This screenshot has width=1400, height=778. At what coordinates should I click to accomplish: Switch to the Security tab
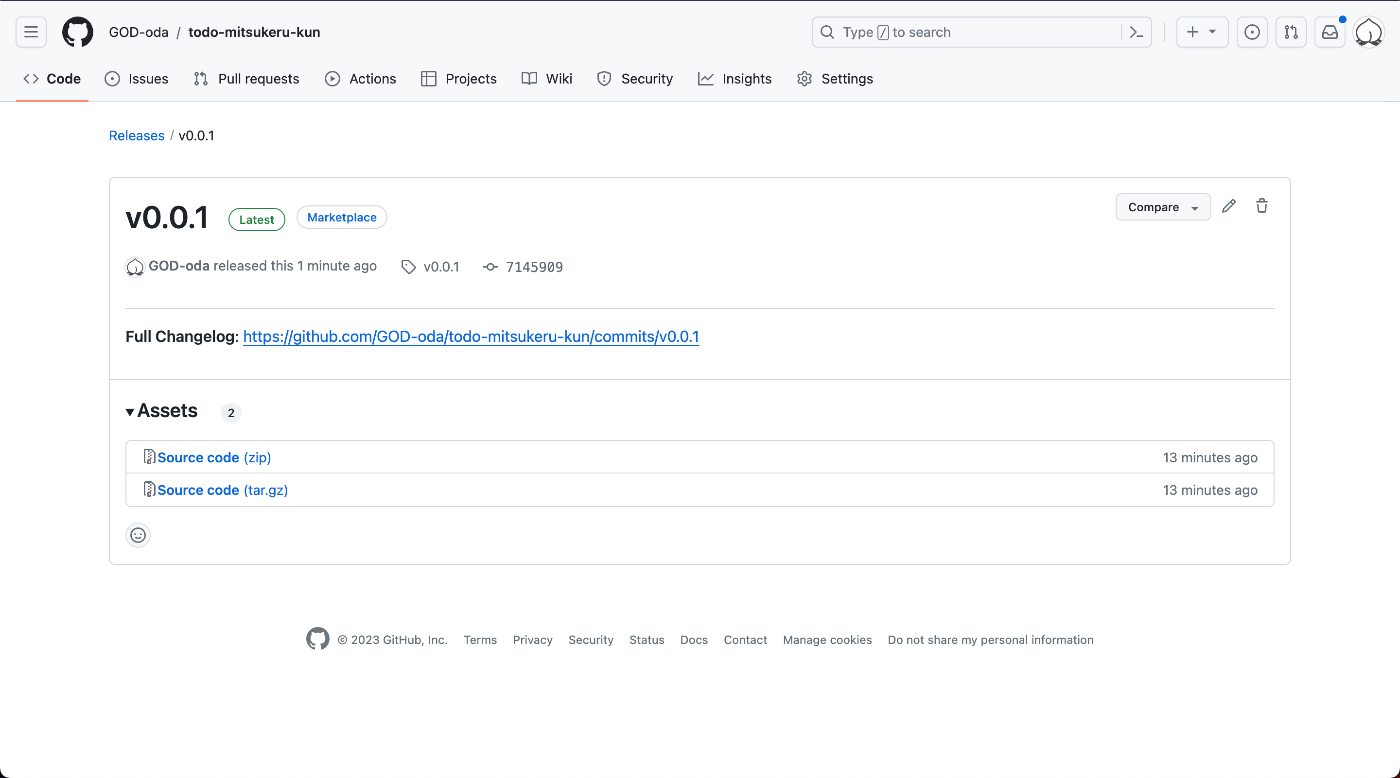pyautogui.click(x=635, y=79)
